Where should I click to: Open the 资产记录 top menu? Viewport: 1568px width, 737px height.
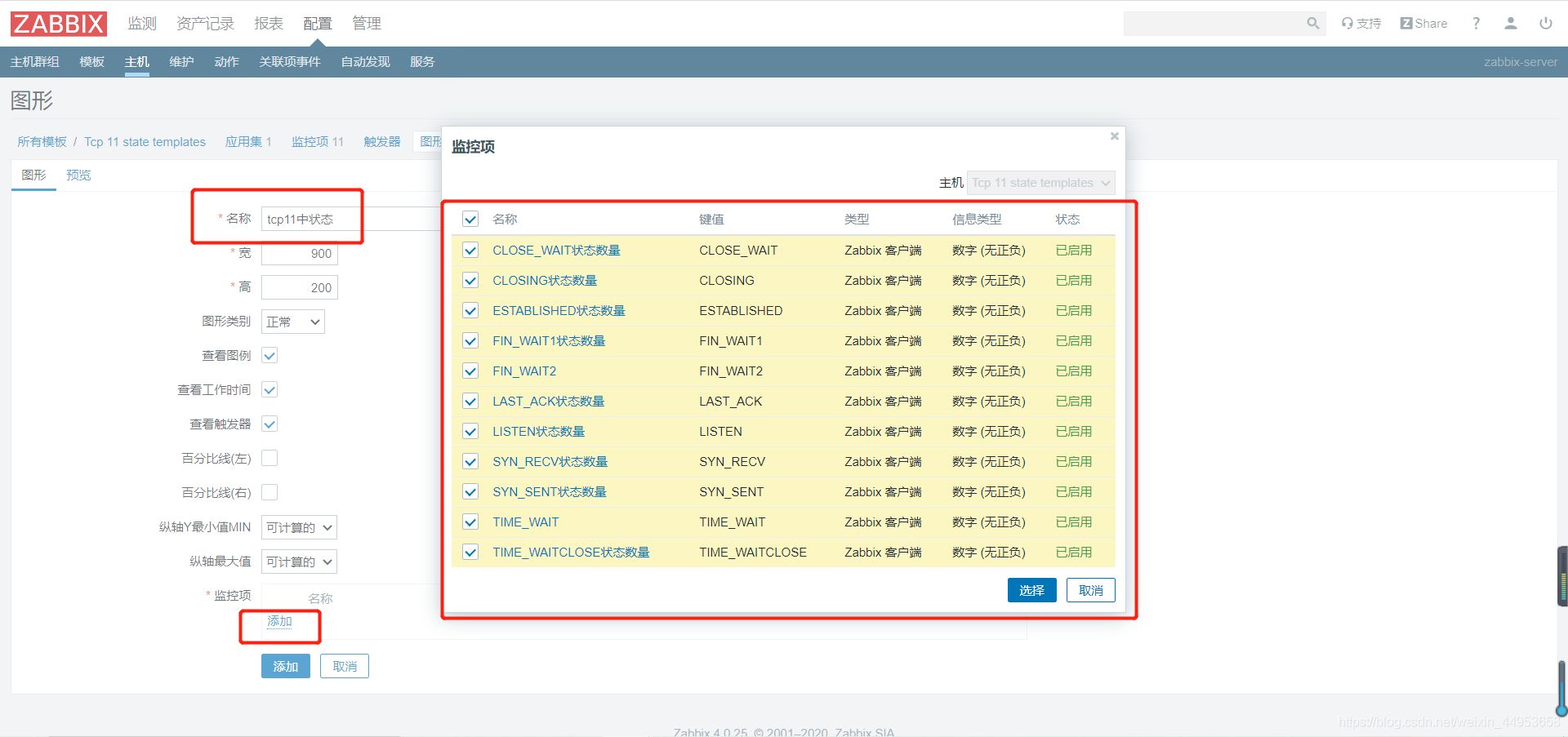coord(205,24)
